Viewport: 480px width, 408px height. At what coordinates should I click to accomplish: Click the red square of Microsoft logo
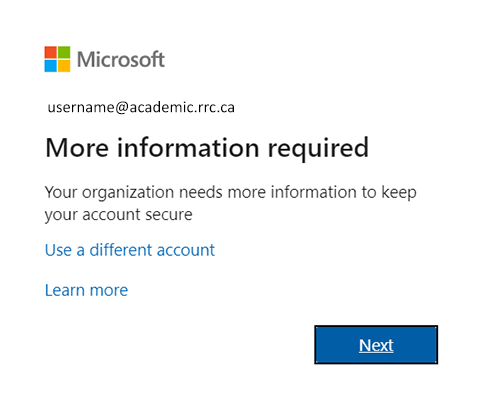tap(50, 52)
